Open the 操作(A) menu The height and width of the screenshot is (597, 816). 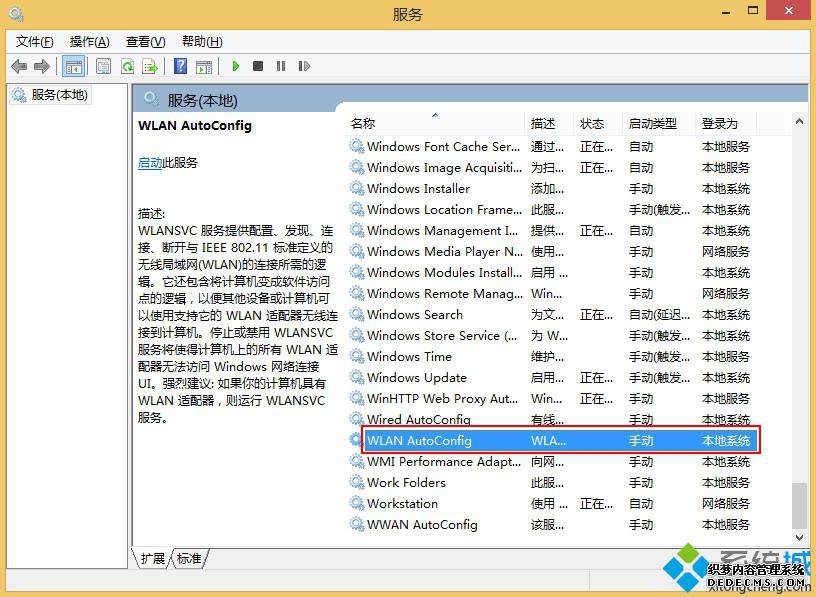[90, 42]
